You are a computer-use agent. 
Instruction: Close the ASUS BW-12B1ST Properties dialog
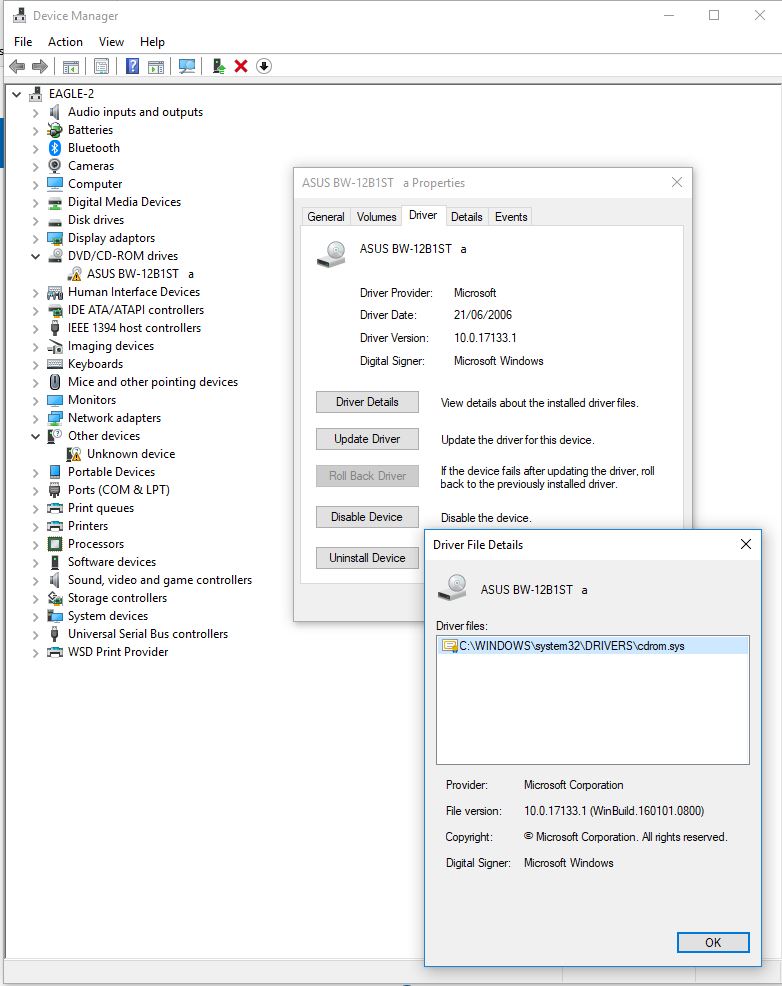coord(676,182)
